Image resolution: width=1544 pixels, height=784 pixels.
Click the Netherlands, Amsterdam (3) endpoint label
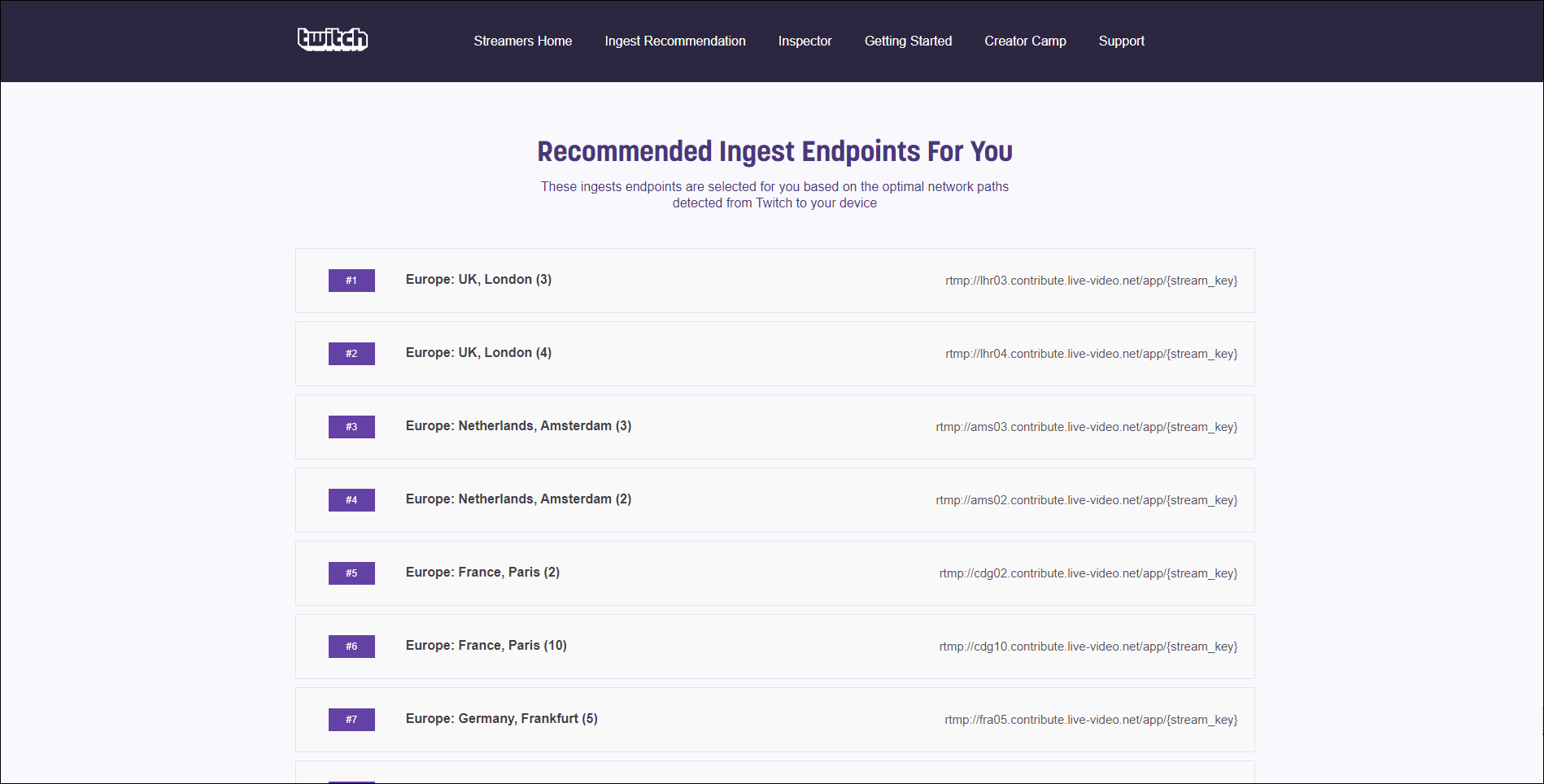(518, 426)
